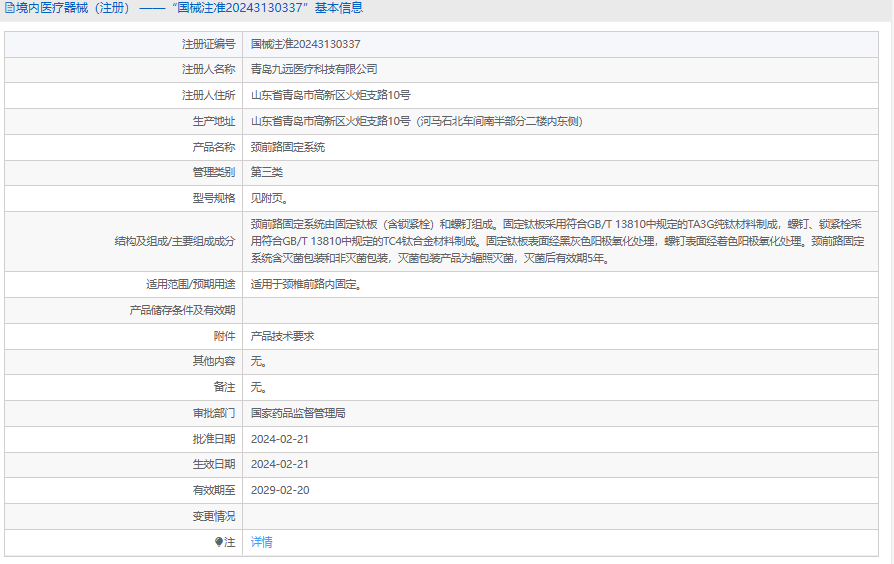Click the 管理类别 label
The image size is (894, 564).
(214, 172)
